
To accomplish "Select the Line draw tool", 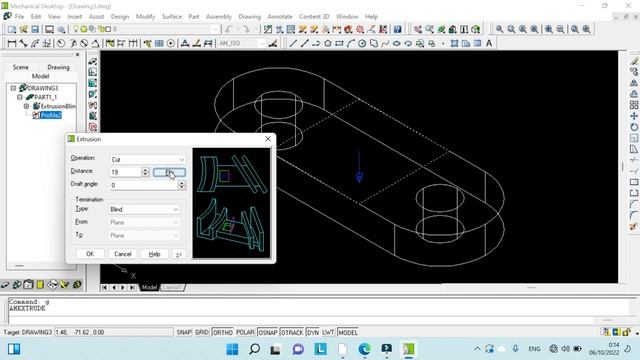I will click(x=293, y=43).
